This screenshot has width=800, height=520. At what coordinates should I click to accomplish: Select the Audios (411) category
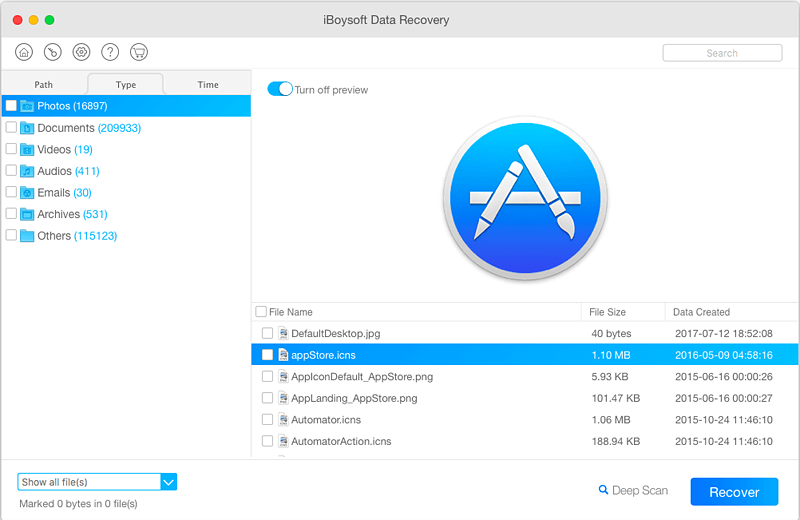68,171
